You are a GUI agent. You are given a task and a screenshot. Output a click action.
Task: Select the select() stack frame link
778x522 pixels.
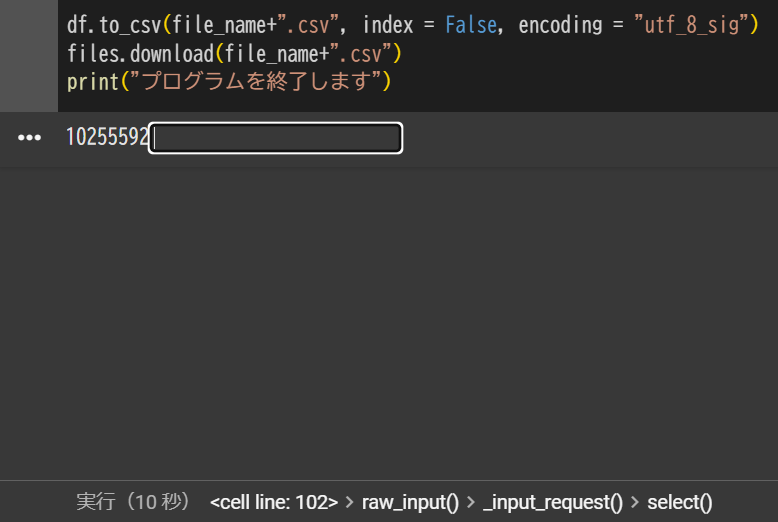pyautogui.click(x=680, y=502)
